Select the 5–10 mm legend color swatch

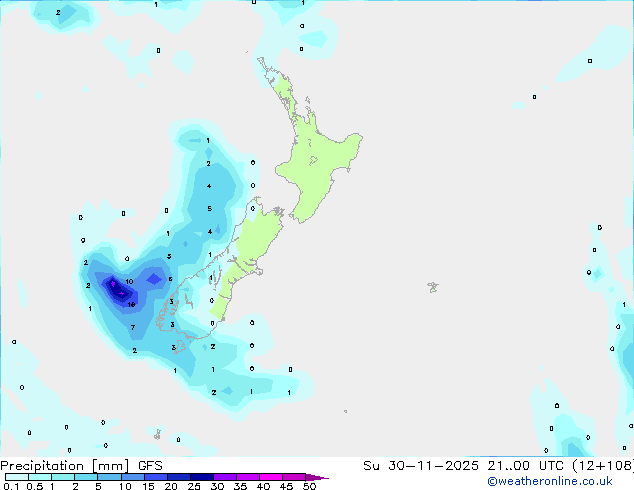click(110, 477)
